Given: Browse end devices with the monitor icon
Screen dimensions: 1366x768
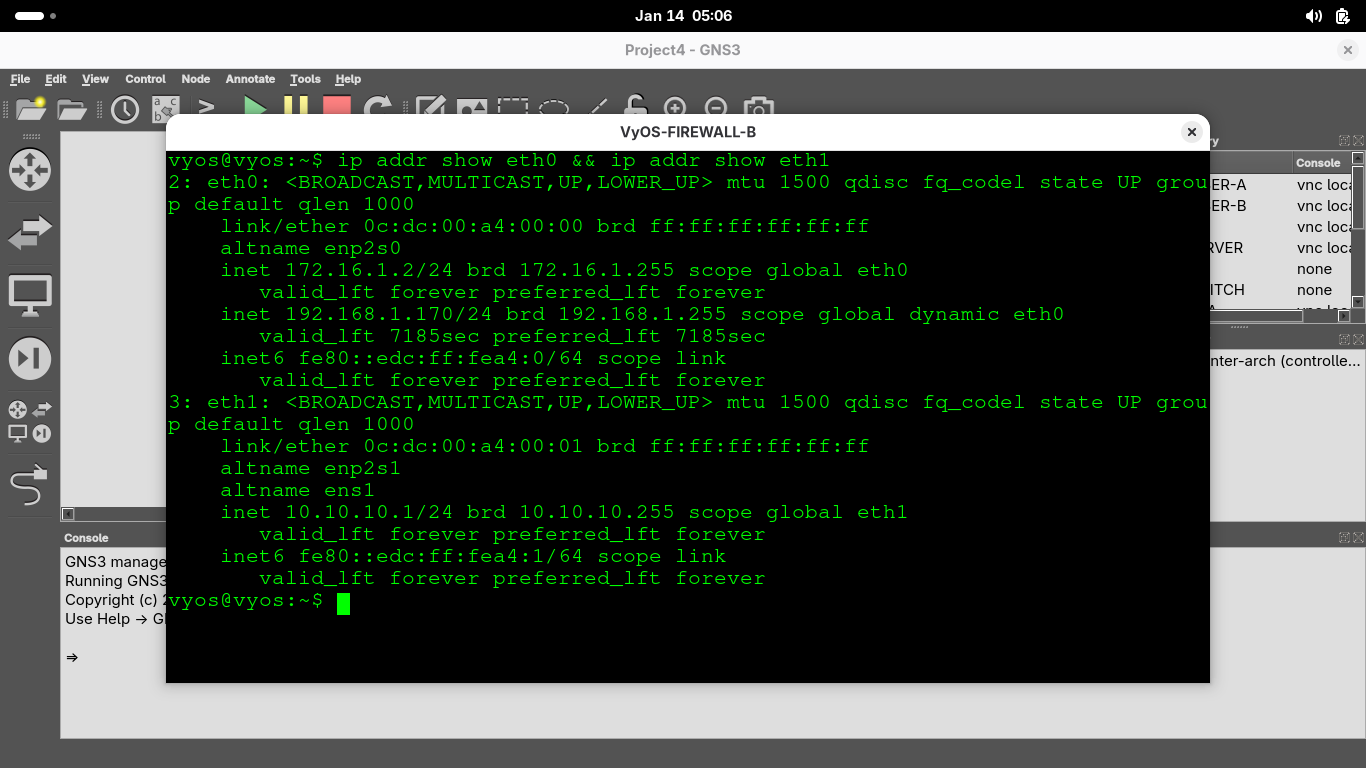Looking at the screenshot, I should [29, 296].
